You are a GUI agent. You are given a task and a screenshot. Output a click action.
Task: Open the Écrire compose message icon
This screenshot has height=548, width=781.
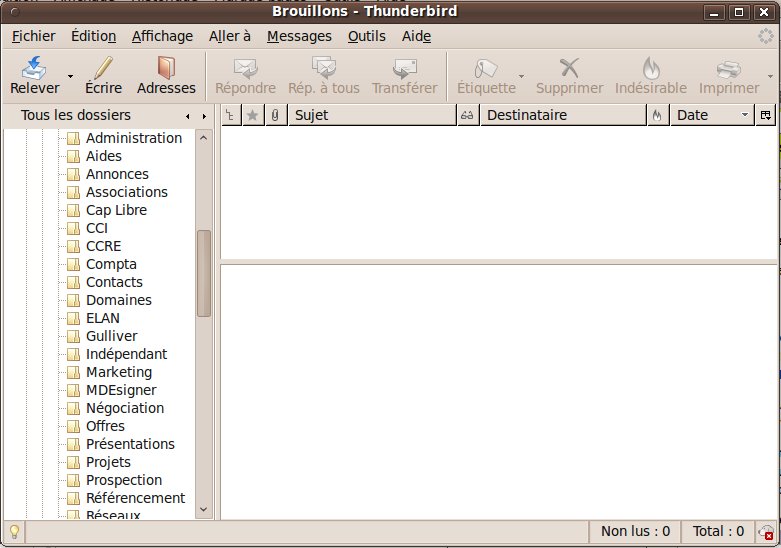pos(103,68)
